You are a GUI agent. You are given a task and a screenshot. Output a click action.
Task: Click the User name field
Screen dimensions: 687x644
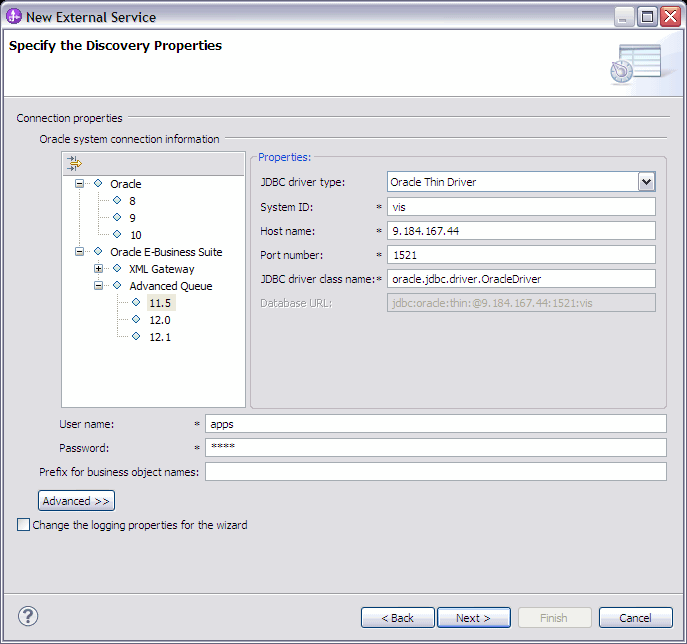tap(436, 424)
